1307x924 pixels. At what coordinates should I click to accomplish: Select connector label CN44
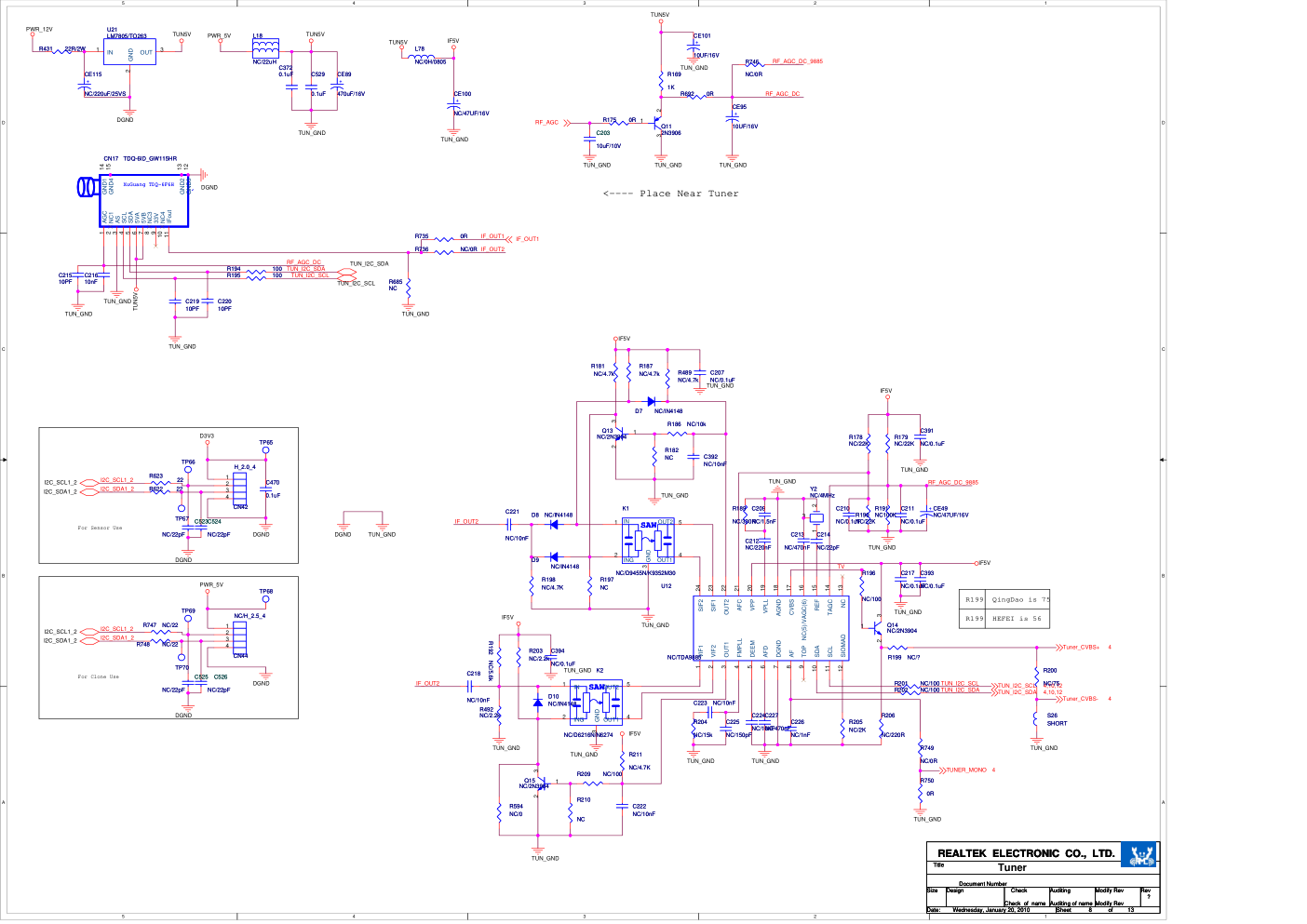pos(240,656)
